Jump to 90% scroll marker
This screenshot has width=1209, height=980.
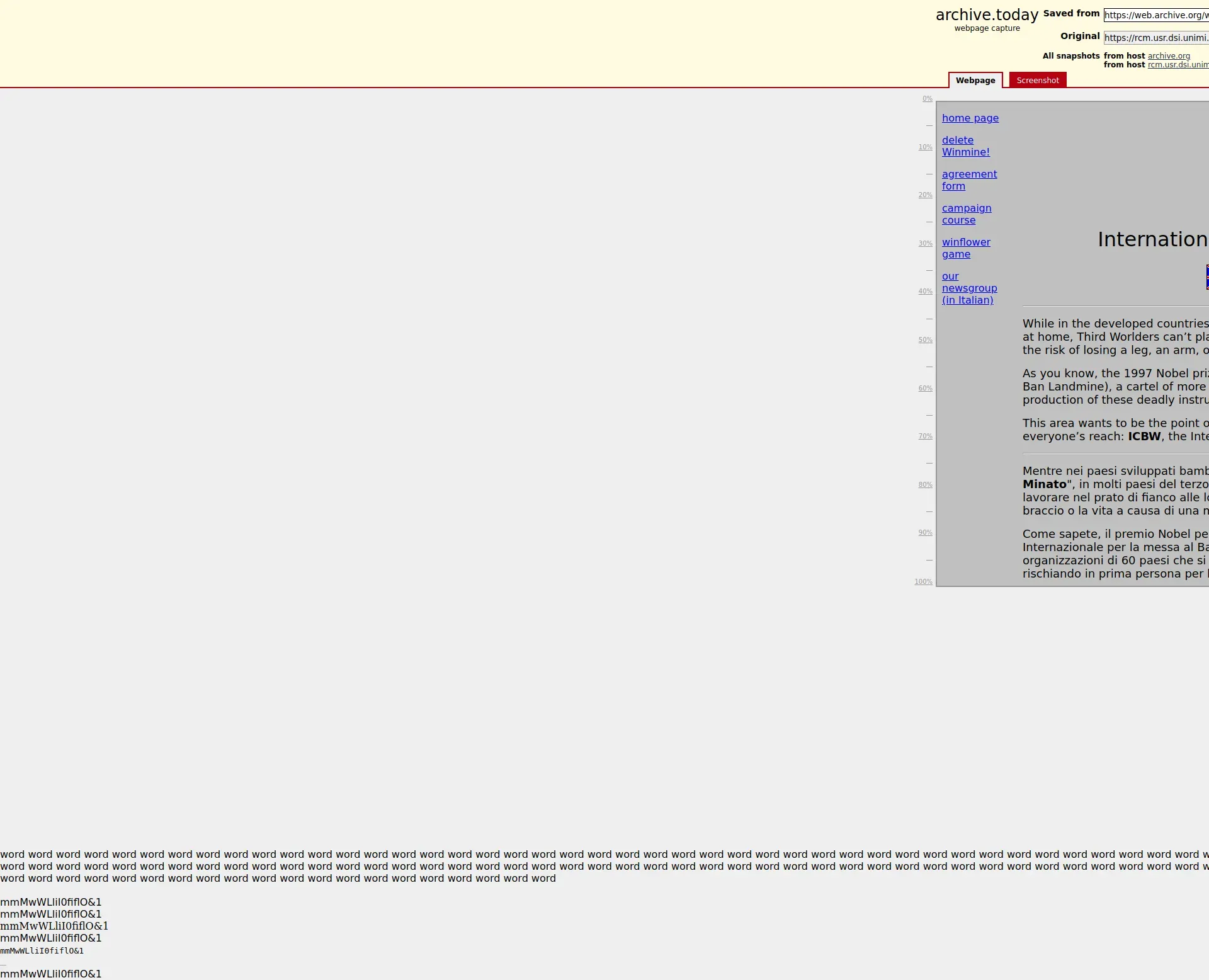[x=925, y=533]
